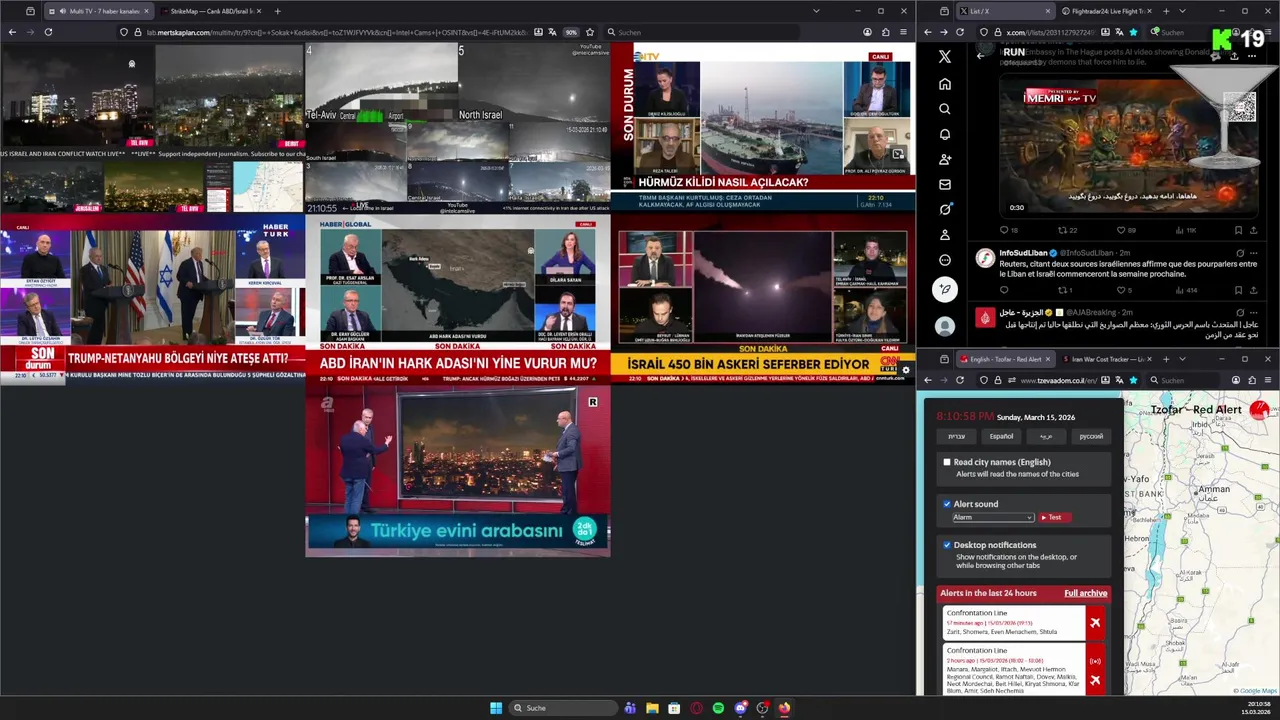Compose a new X post
This screenshot has height=720, width=1280.
(944, 290)
